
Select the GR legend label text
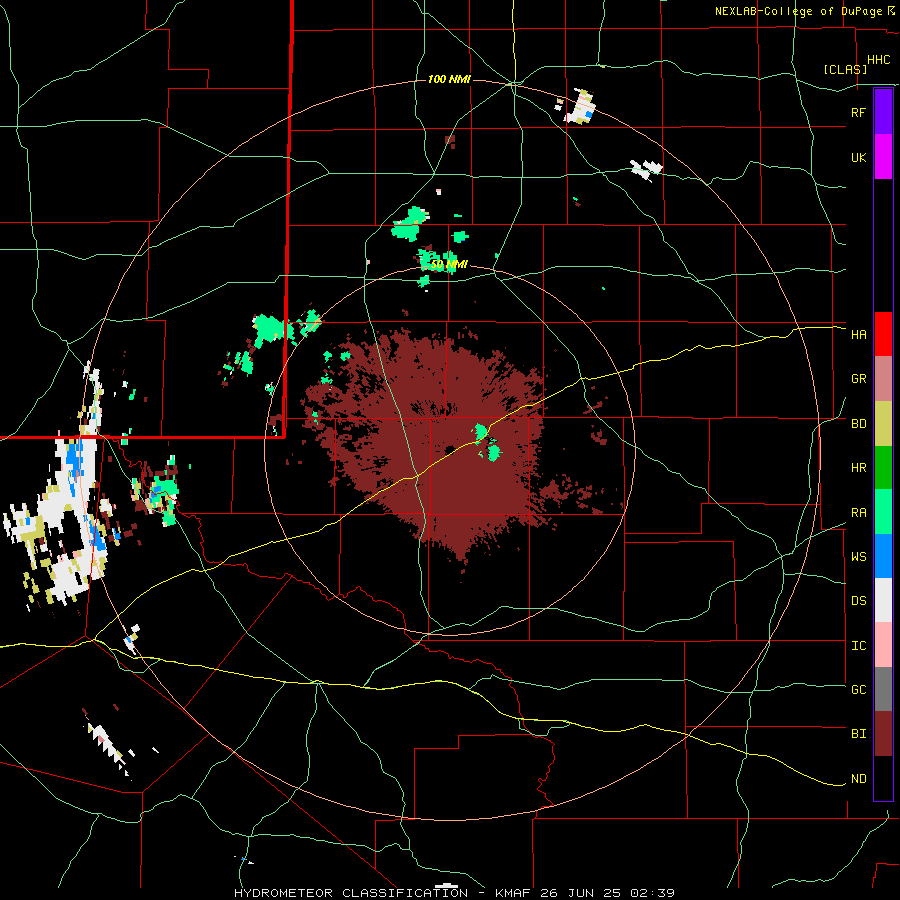858,379
